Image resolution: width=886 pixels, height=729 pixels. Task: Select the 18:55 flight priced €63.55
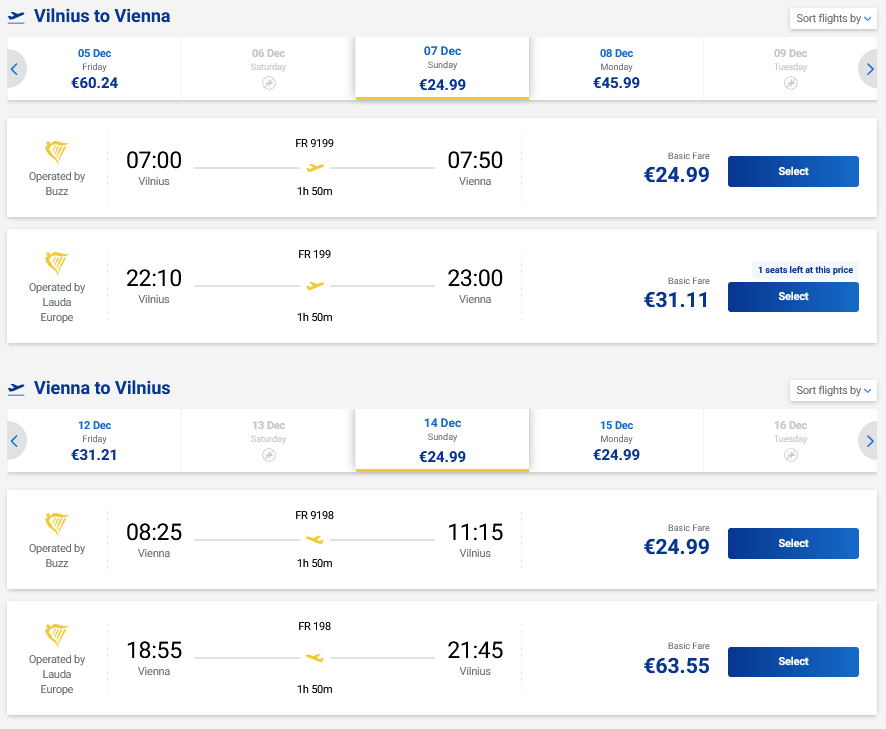coord(793,661)
